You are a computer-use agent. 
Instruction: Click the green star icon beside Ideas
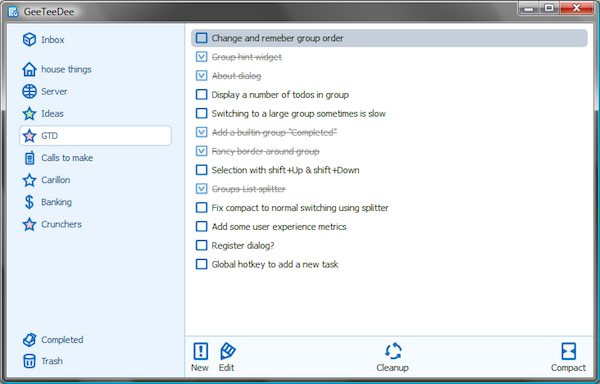pyautogui.click(x=29, y=114)
